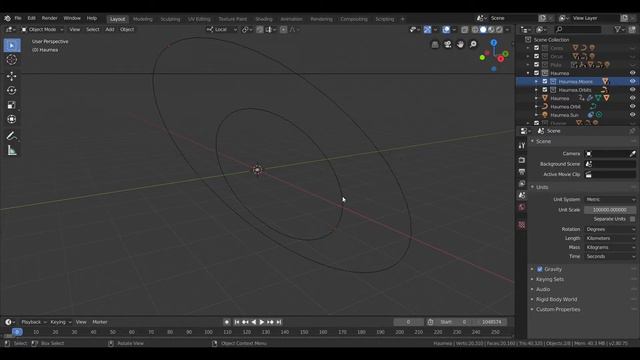Switch to the Modeling workspace tab
The height and width of the screenshot is (360, 640).
click(x=142, y=19)
